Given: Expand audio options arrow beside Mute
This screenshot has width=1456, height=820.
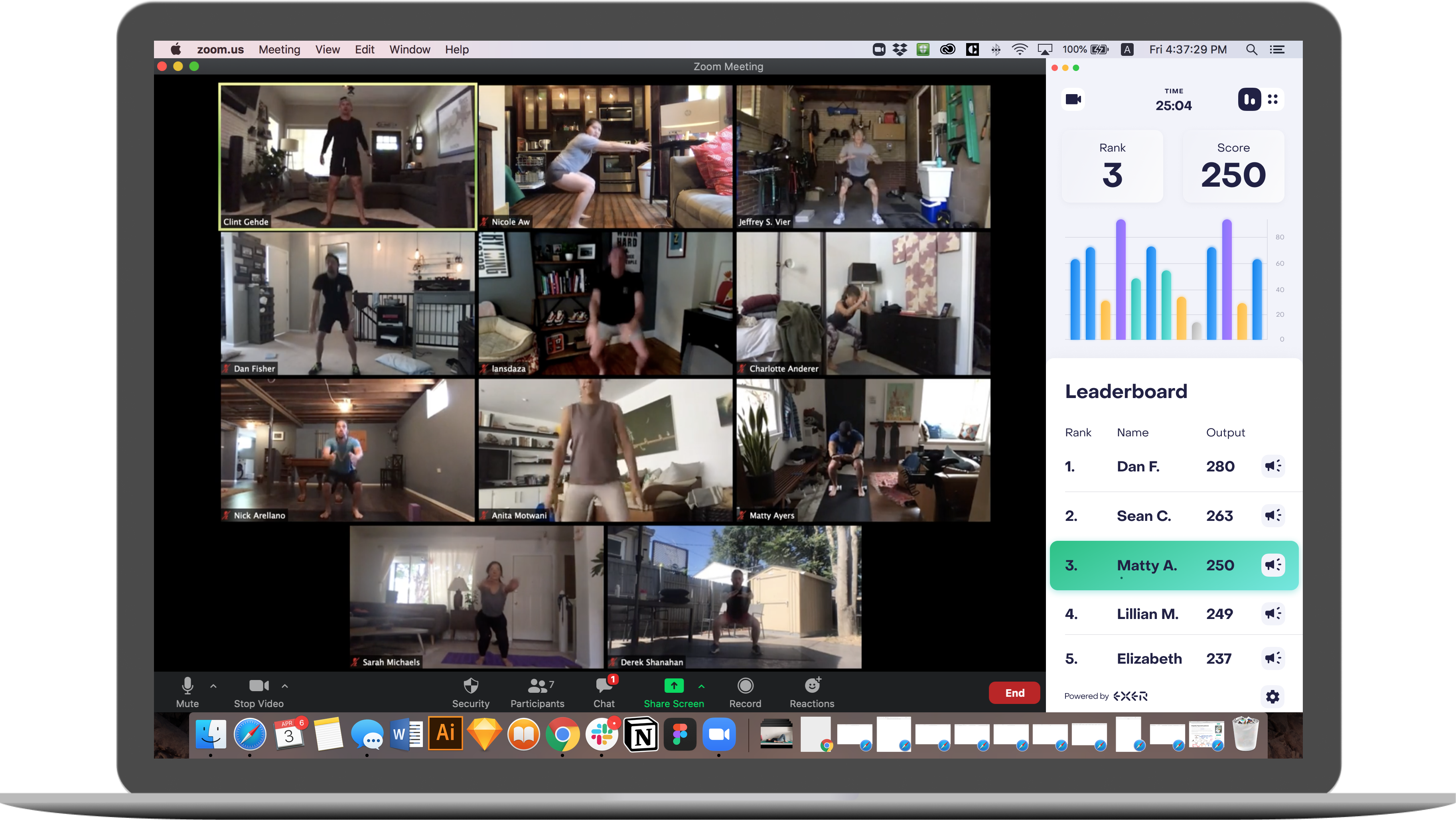Looking at the screenshot, I should (x=213, y=686).
